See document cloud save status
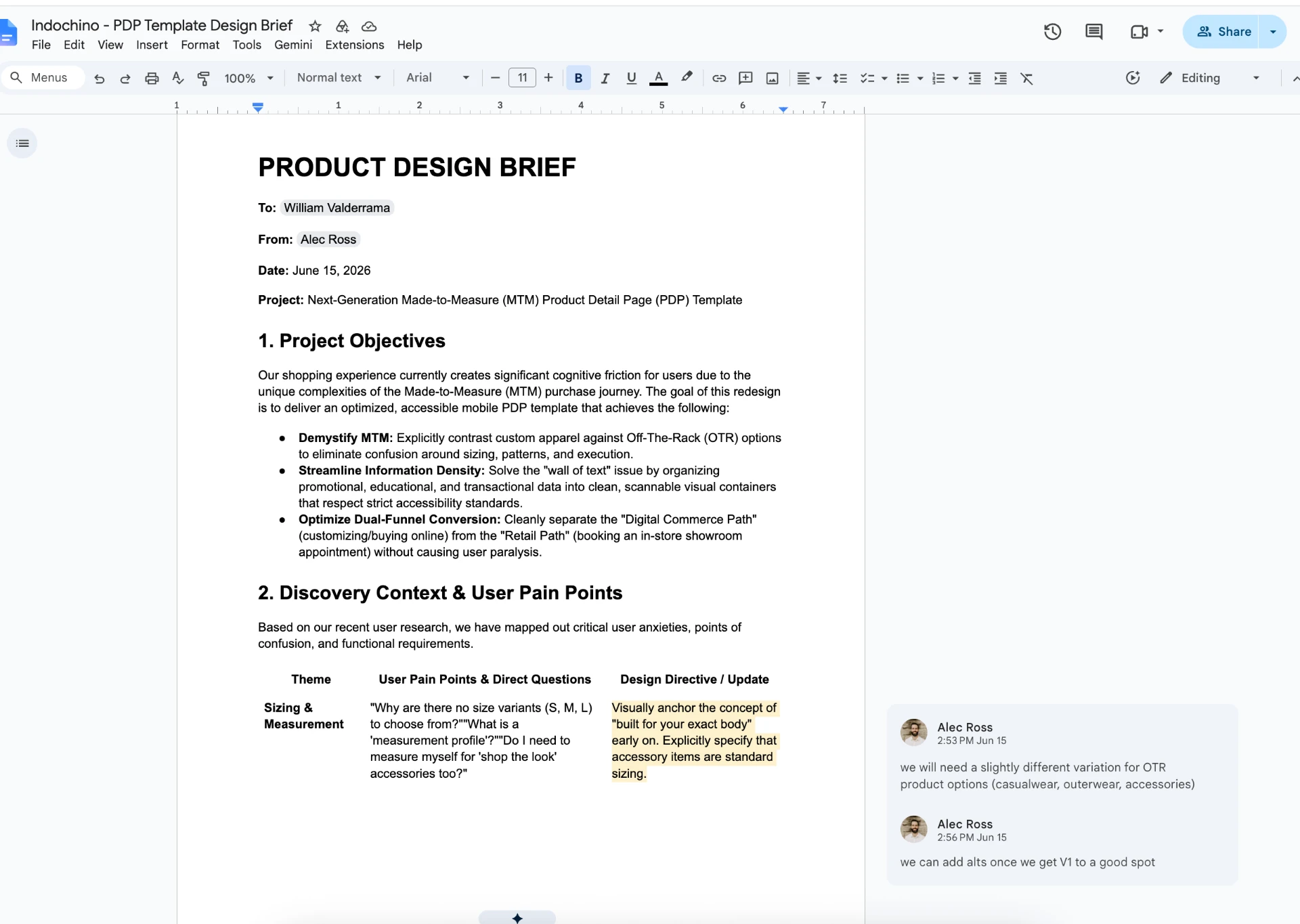This screenshot has height=924, width=1300. 369,26
